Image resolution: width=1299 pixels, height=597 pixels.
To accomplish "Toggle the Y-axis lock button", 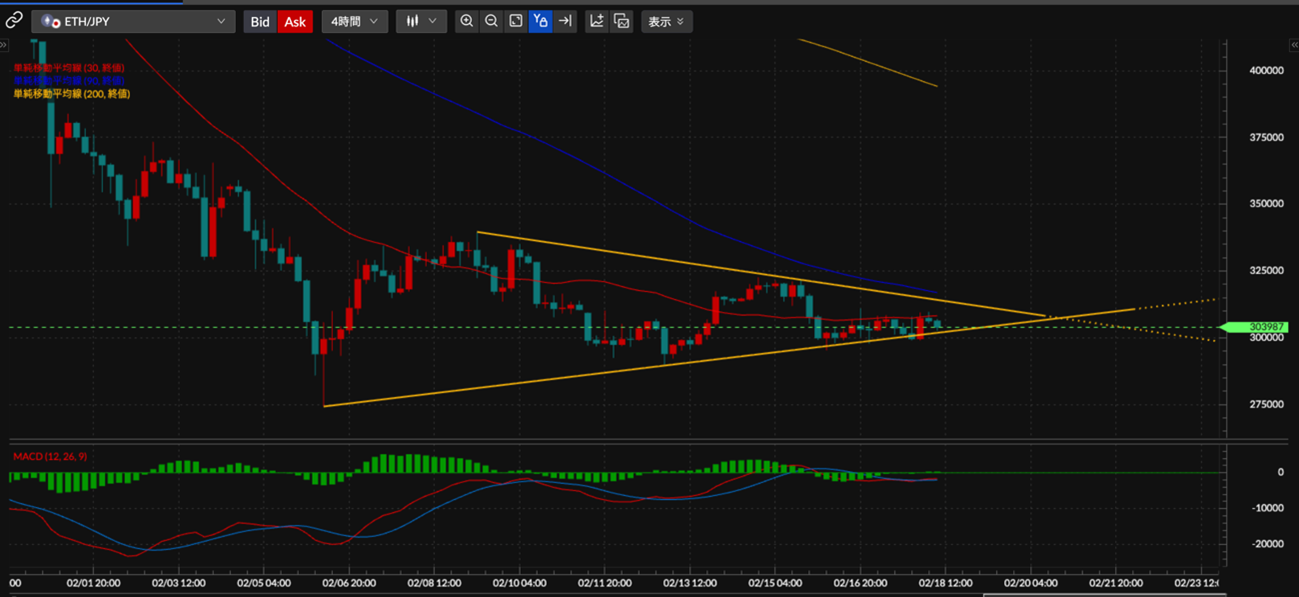I will click(x=540, y=21).
